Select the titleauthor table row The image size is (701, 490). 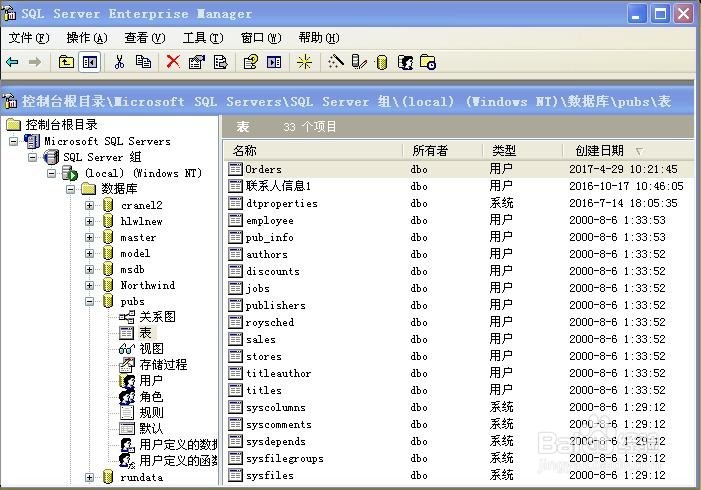coord(459,373)
